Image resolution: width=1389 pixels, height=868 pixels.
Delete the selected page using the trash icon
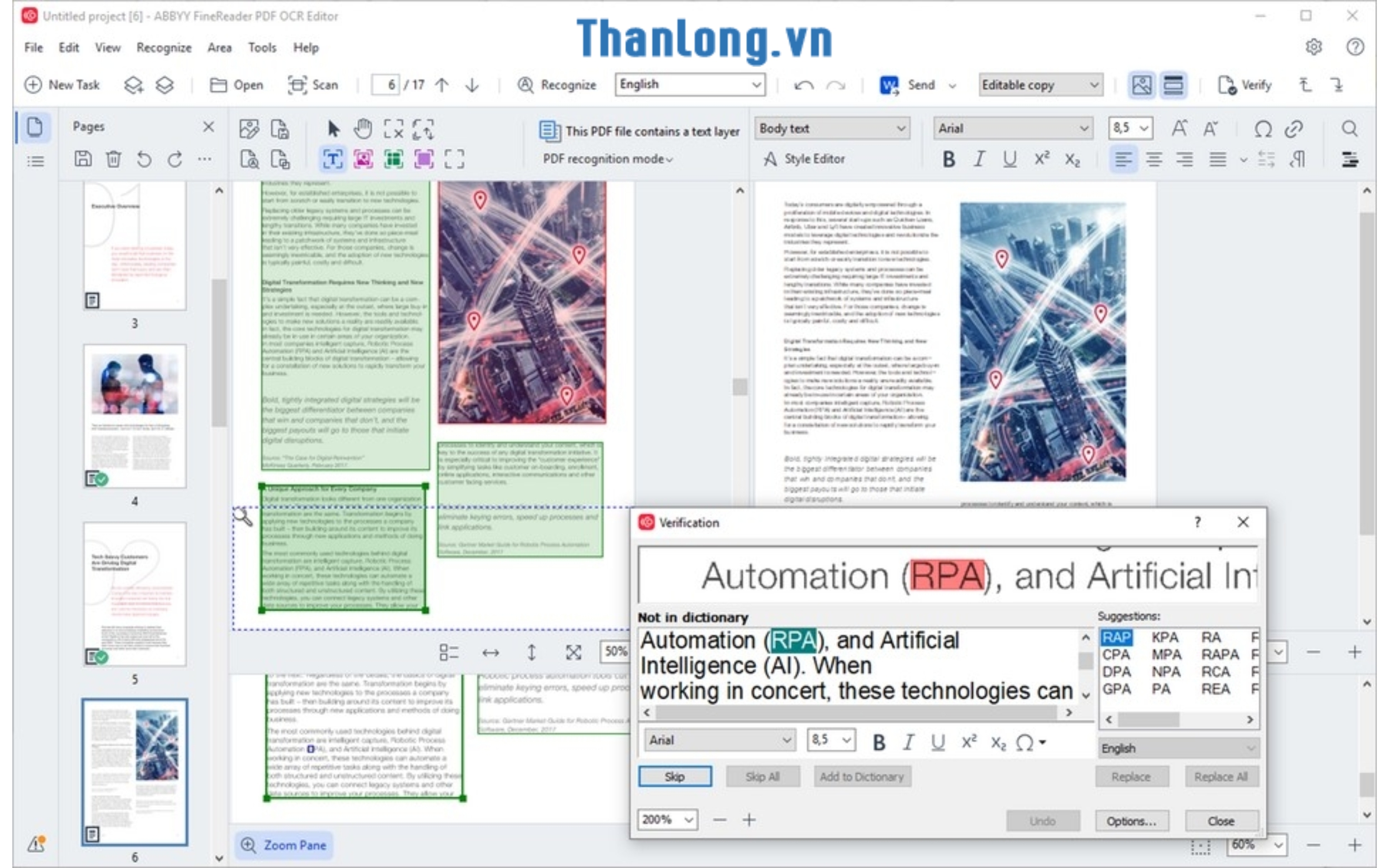[114, 159]
